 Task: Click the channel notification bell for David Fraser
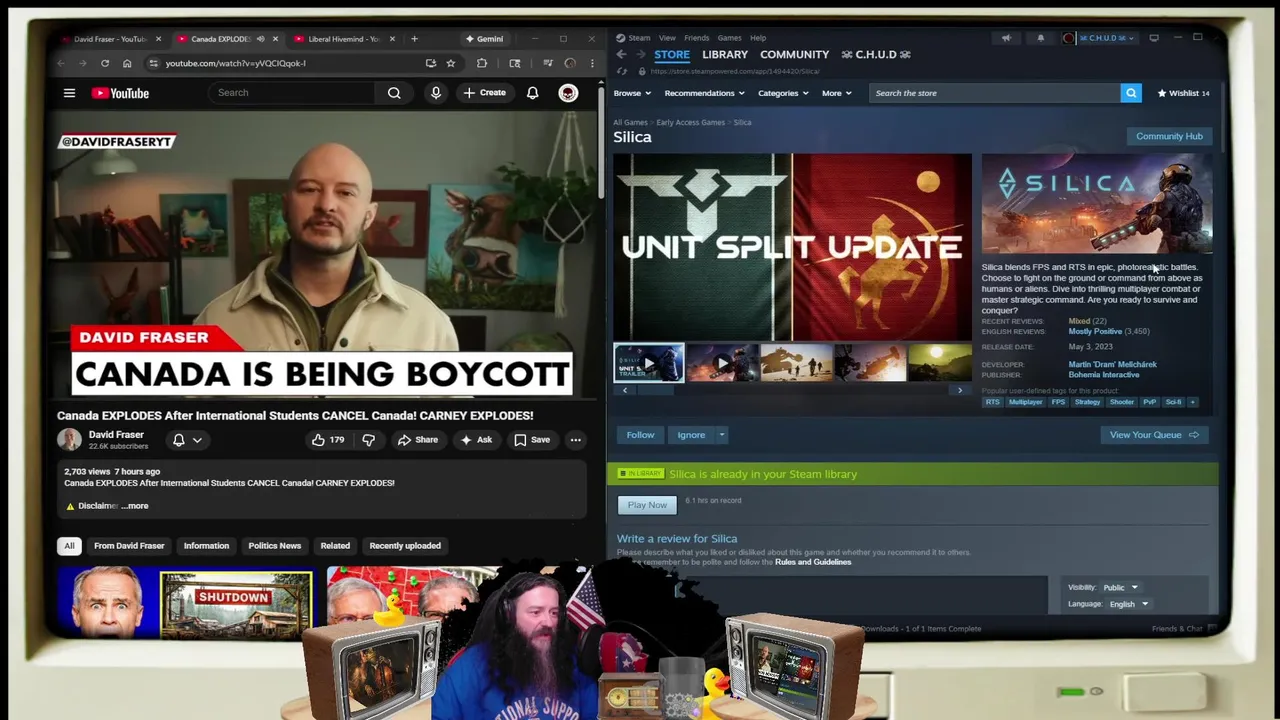179,440
